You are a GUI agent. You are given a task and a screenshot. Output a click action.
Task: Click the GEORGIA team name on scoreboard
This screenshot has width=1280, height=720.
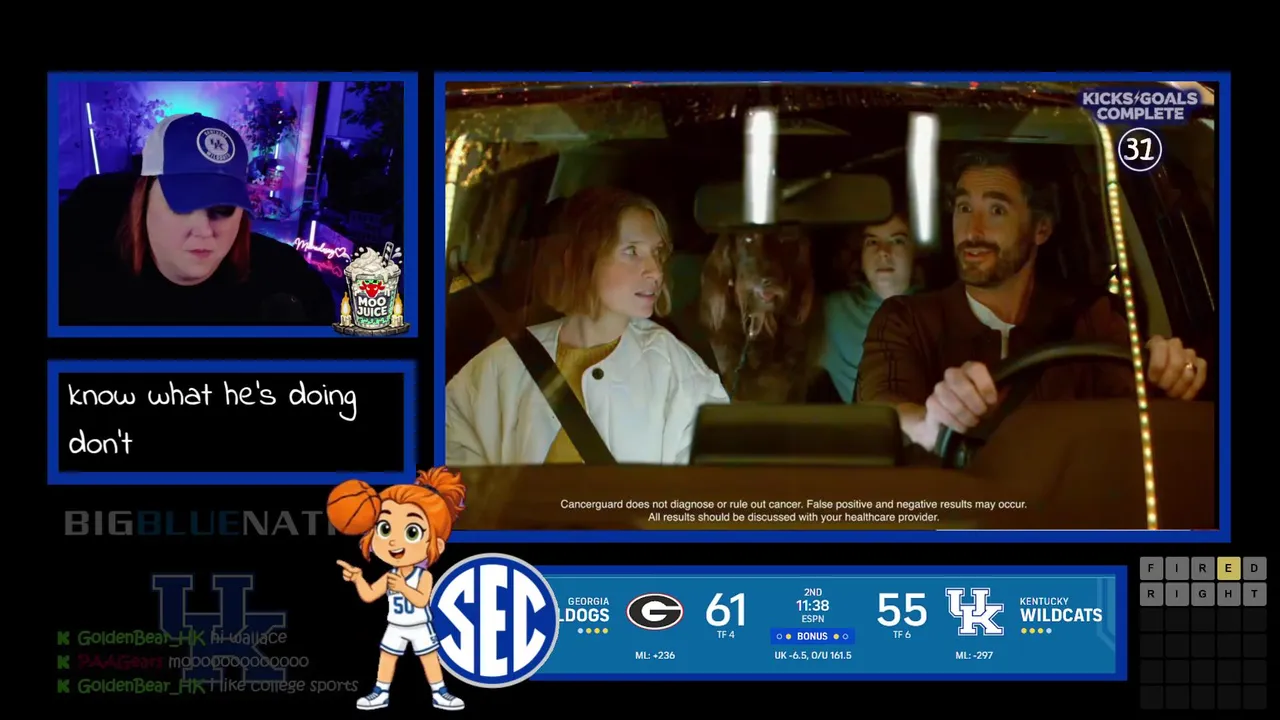pos(588,602)
